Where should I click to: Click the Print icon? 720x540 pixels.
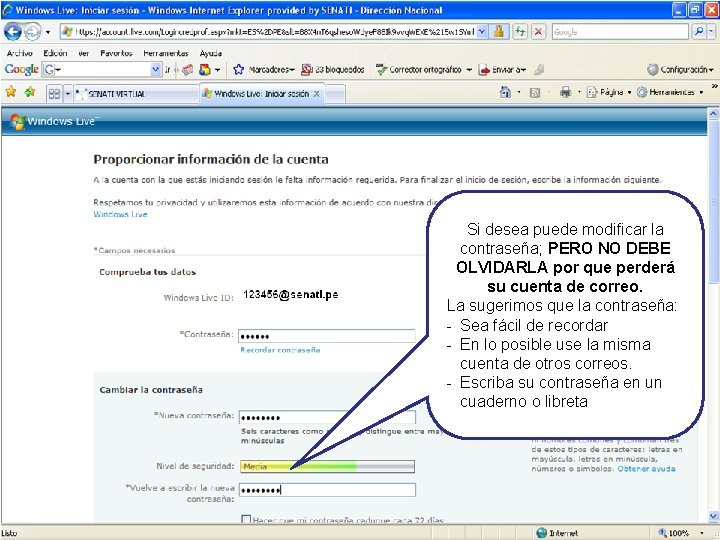(565, 92)
